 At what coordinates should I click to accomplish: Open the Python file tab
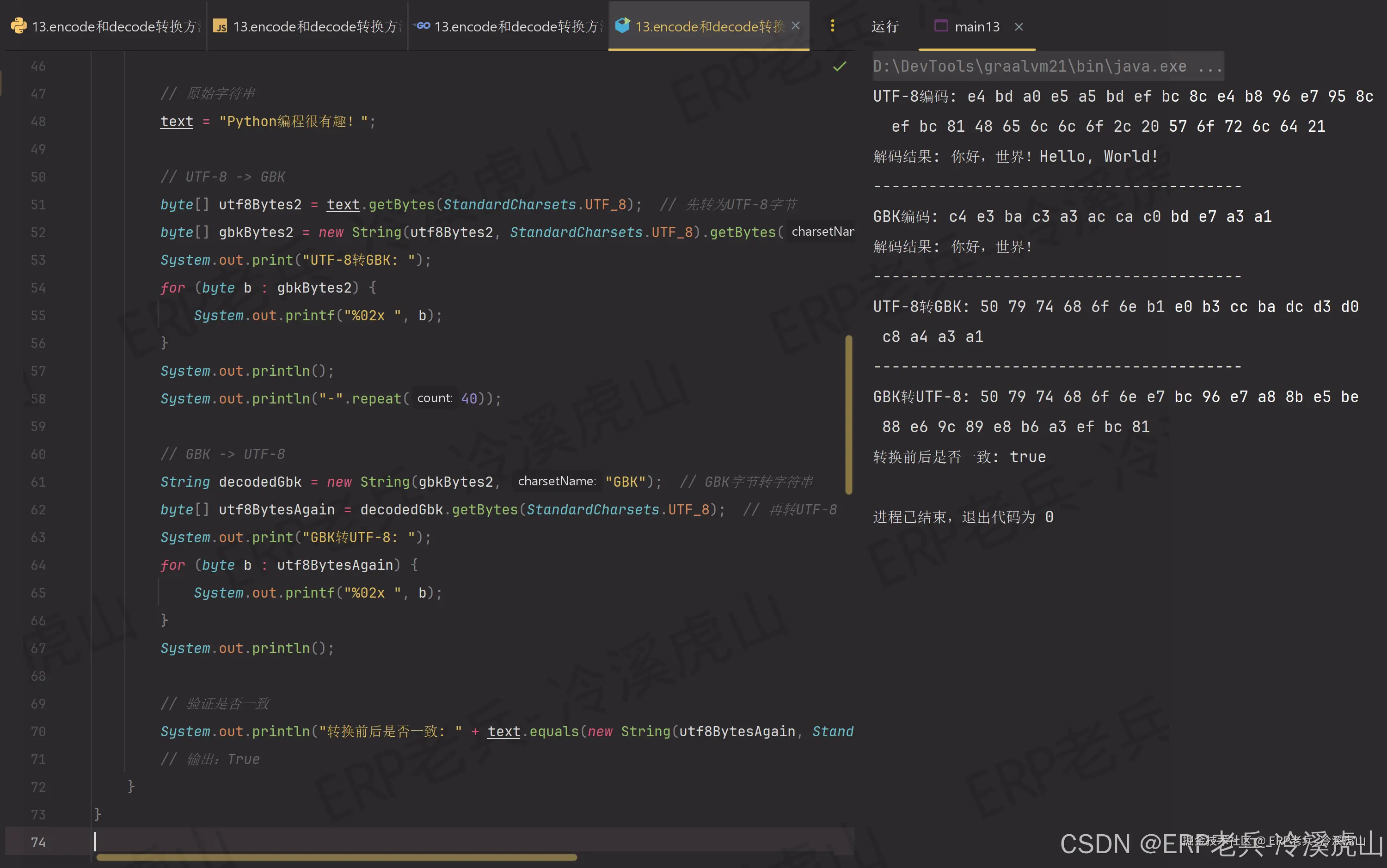tap(115, 26)
